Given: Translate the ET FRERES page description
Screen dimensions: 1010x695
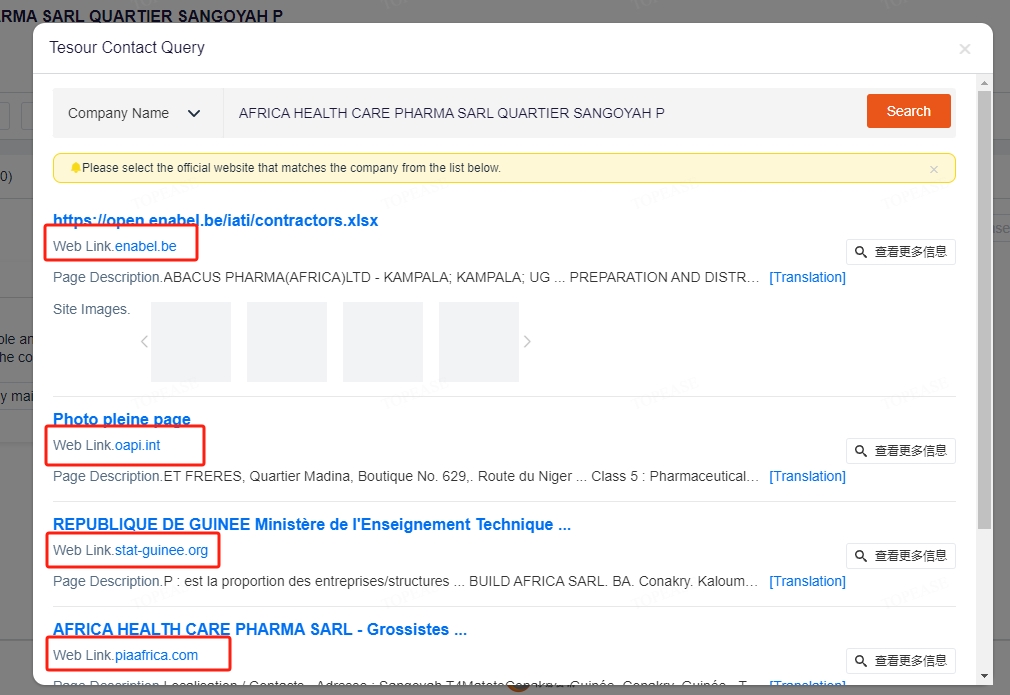Looking at the screenshot, I should 807,476.
